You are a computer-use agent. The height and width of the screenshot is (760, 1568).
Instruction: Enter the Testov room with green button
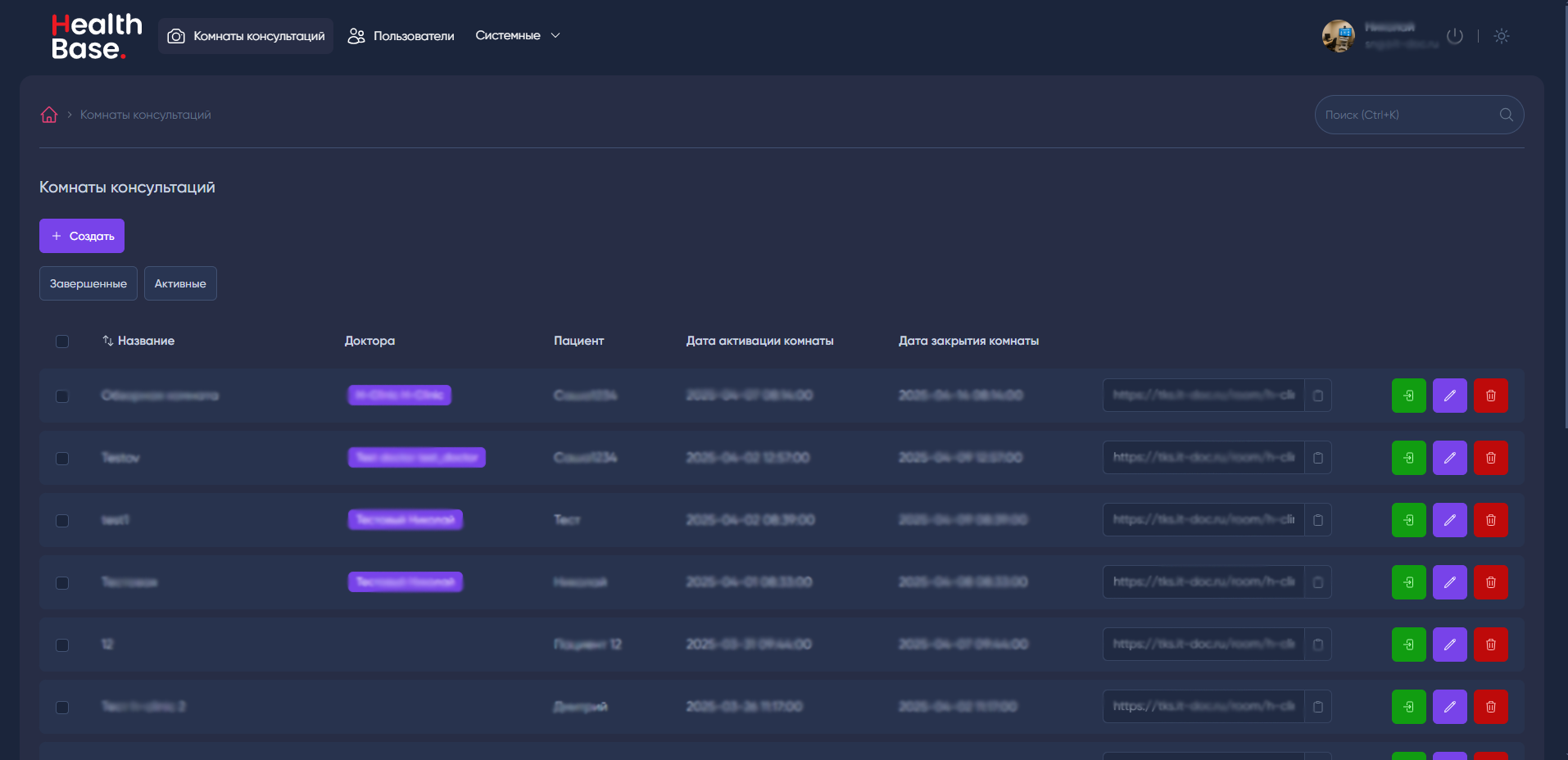[x=1409, y=458]
